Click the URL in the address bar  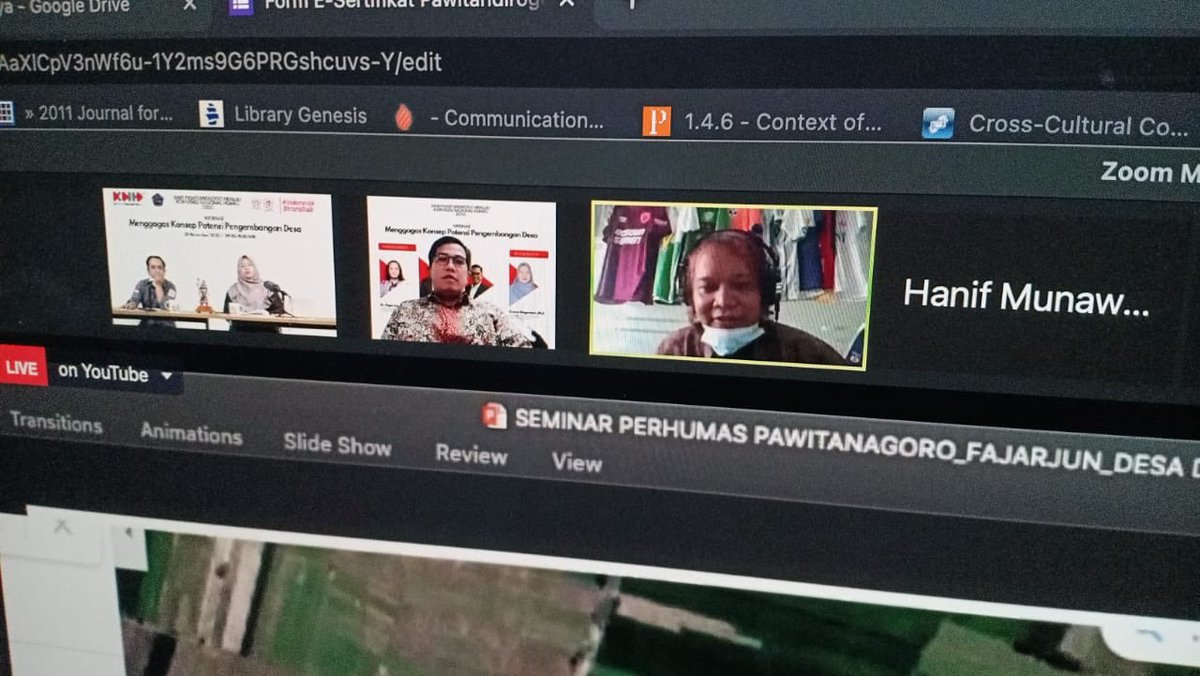(x=220, y=62)
